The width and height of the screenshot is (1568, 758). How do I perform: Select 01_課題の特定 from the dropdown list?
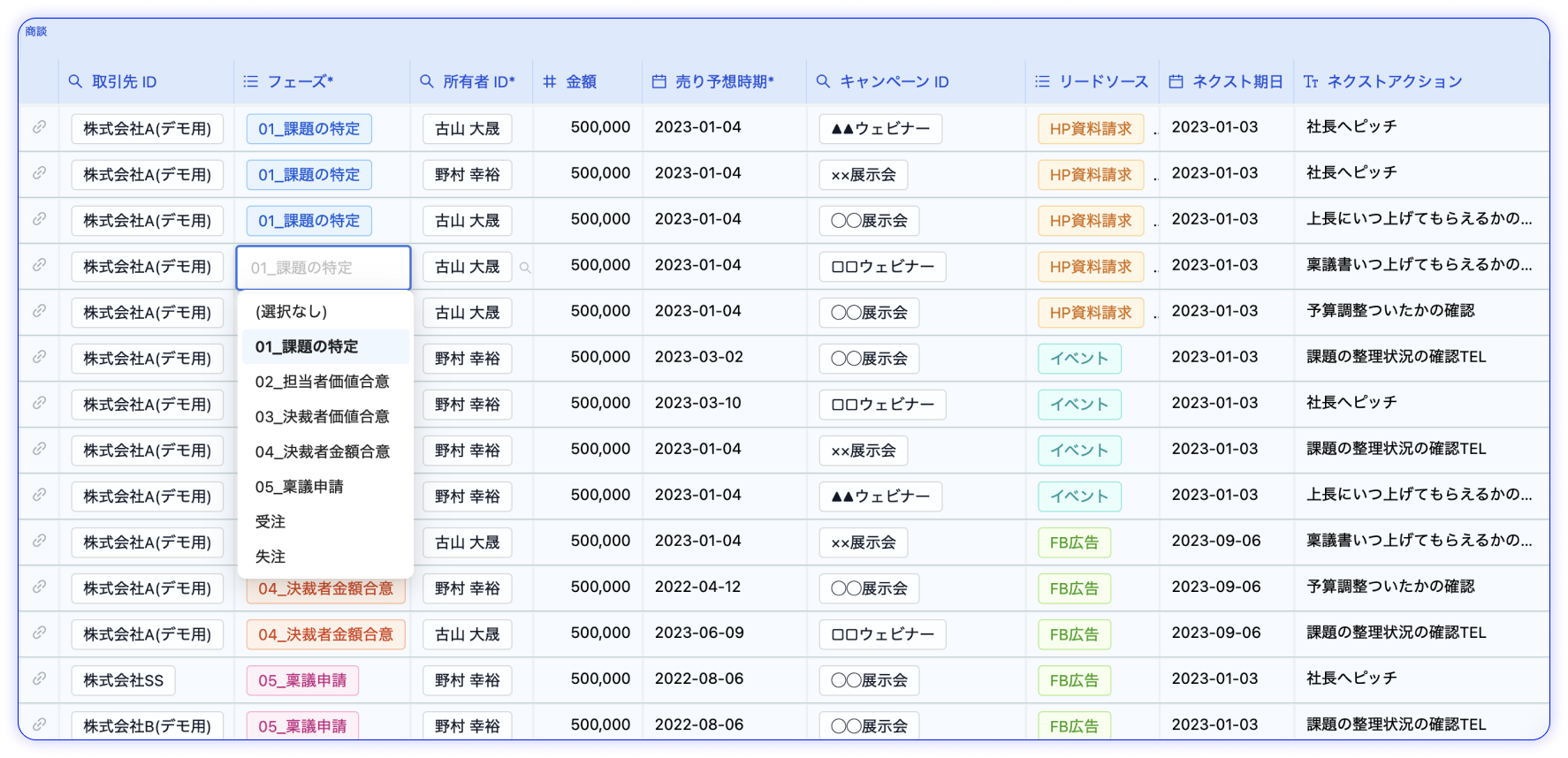tap(325, 347)
